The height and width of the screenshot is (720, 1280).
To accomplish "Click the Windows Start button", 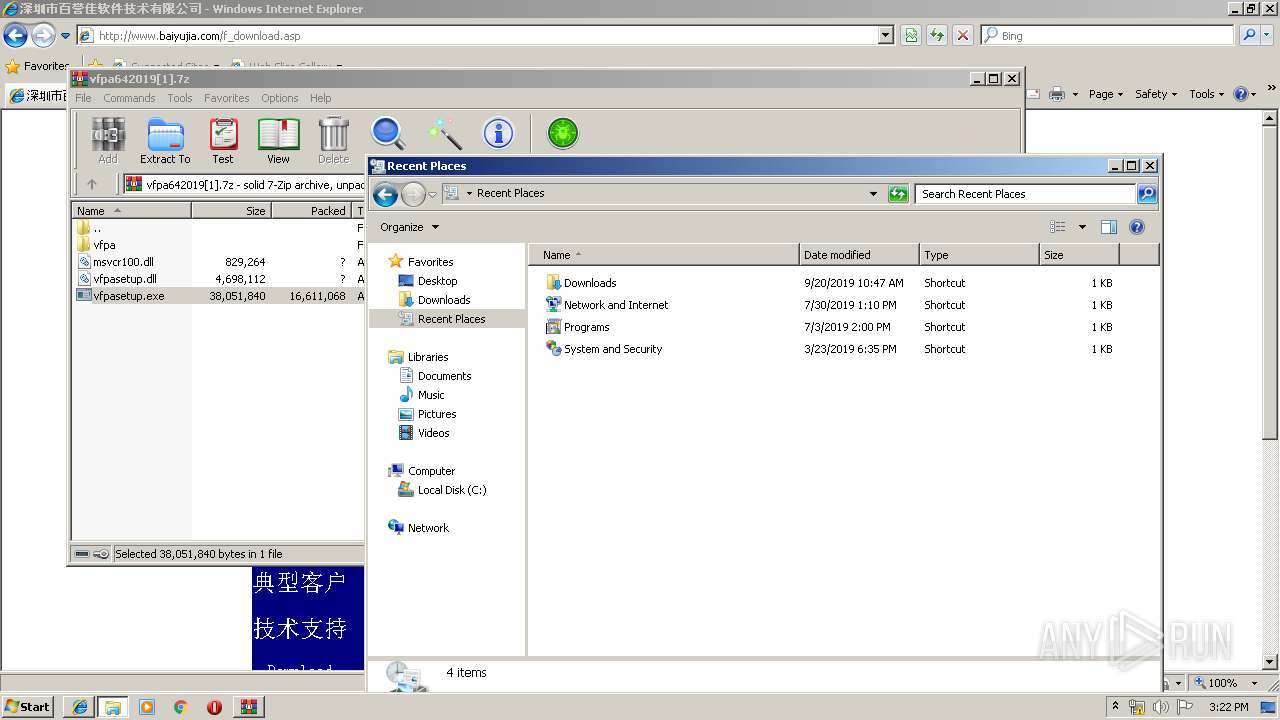I will point(28,707).
